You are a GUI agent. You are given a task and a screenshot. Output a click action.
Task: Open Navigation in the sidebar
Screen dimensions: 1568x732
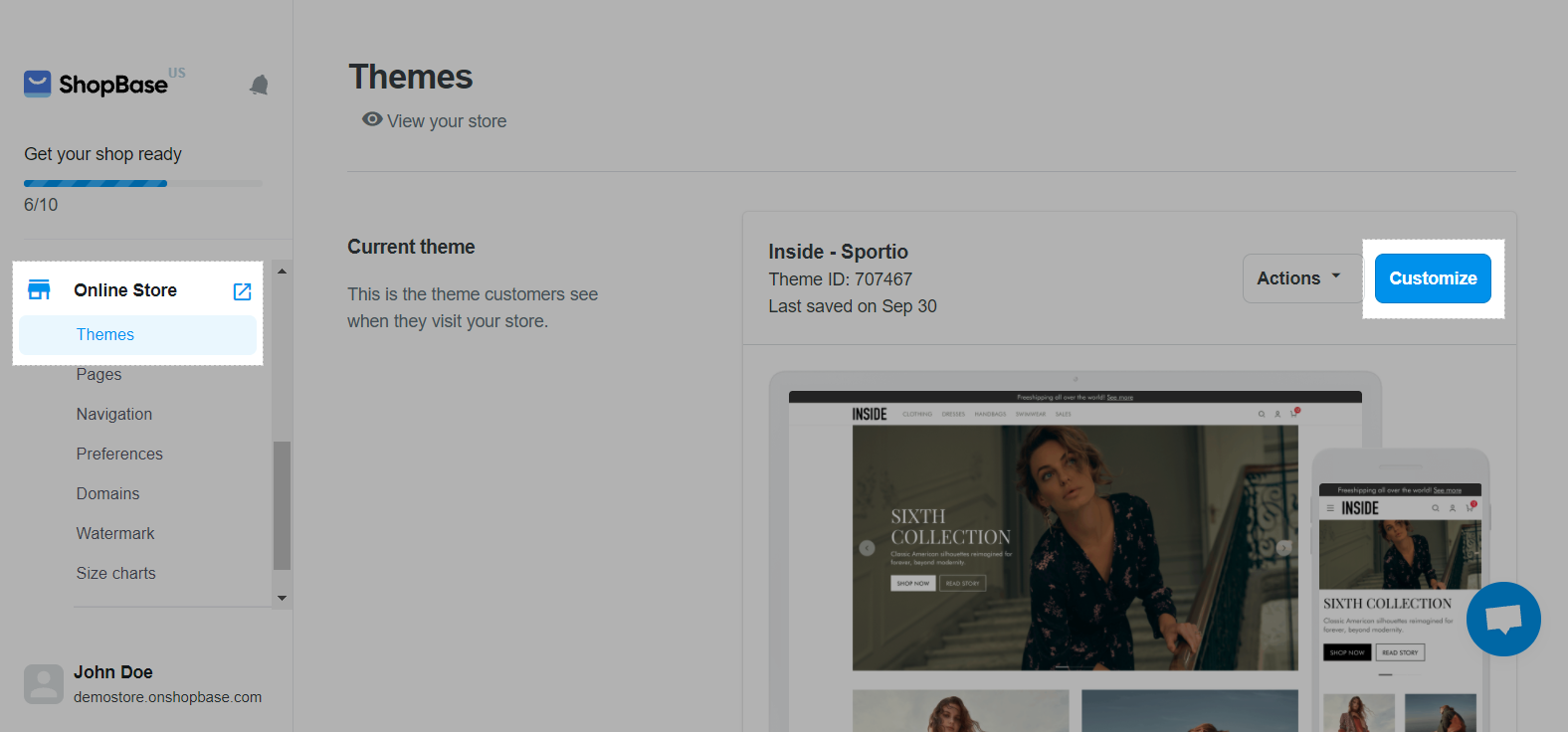pos(114,414)
